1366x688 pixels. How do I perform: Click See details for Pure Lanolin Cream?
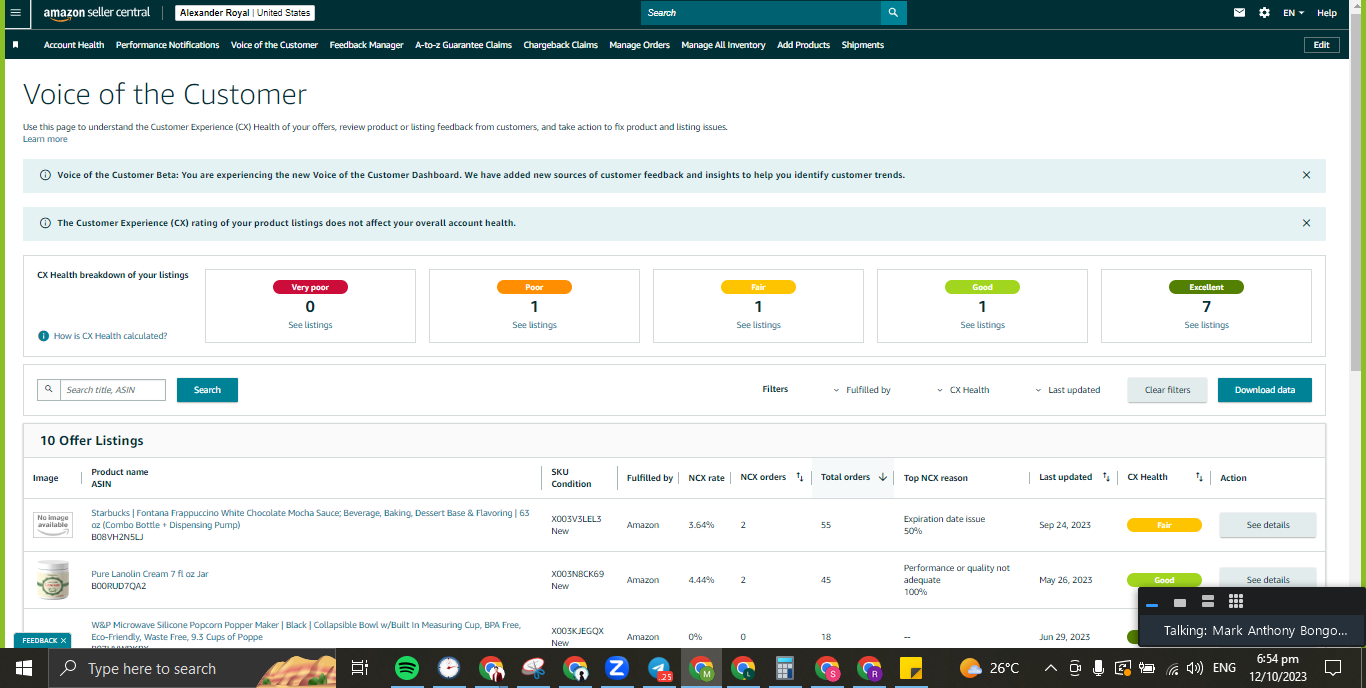[1267, 579]
